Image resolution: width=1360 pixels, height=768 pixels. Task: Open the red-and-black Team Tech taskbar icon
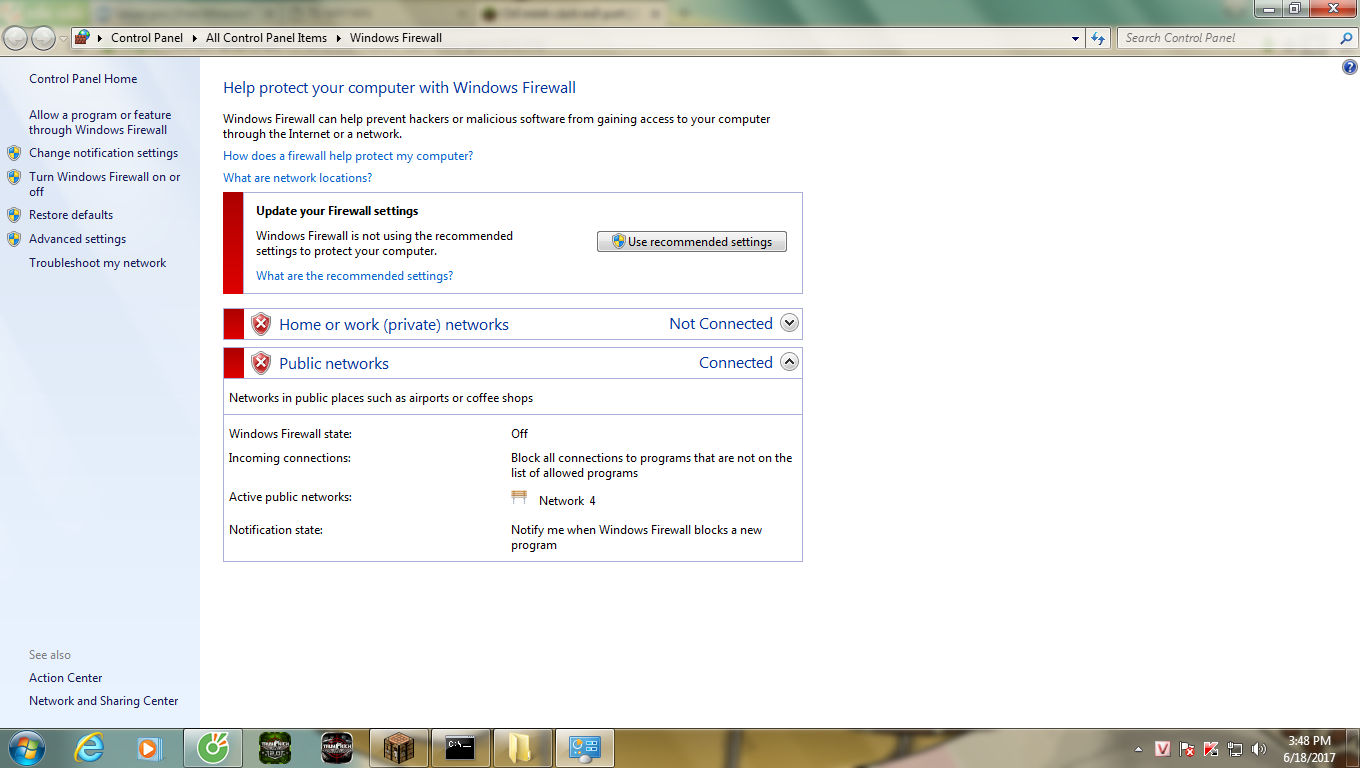(337, 748)
